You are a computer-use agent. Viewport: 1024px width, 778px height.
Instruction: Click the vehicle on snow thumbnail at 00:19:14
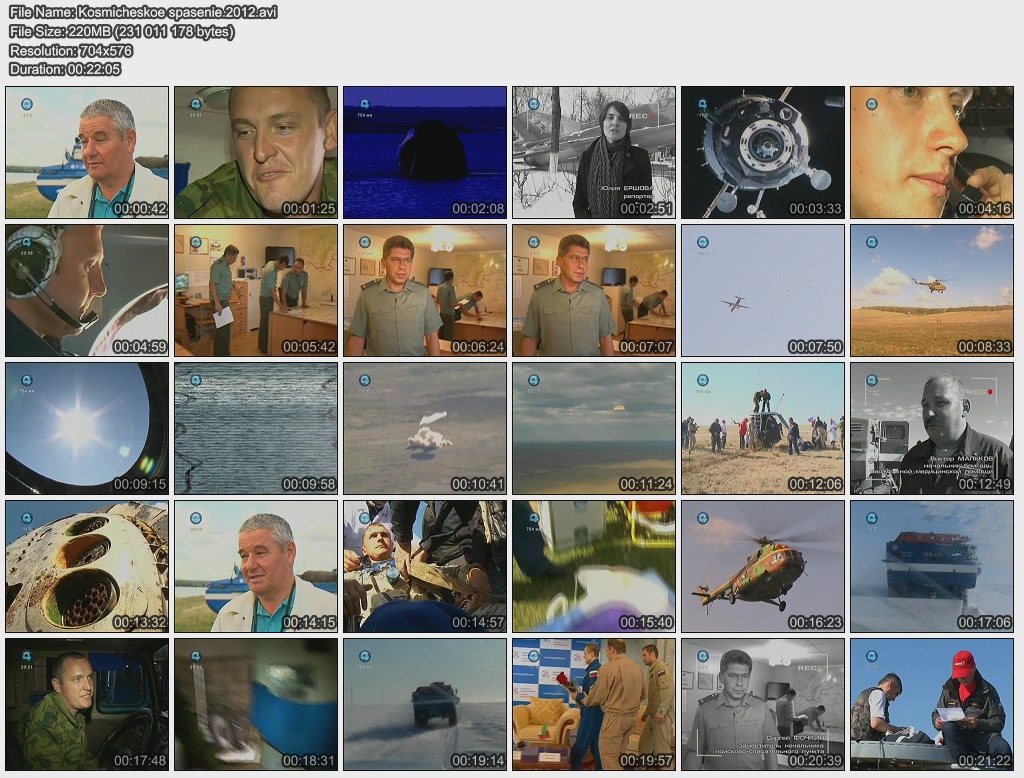click(x=425, y=704)
